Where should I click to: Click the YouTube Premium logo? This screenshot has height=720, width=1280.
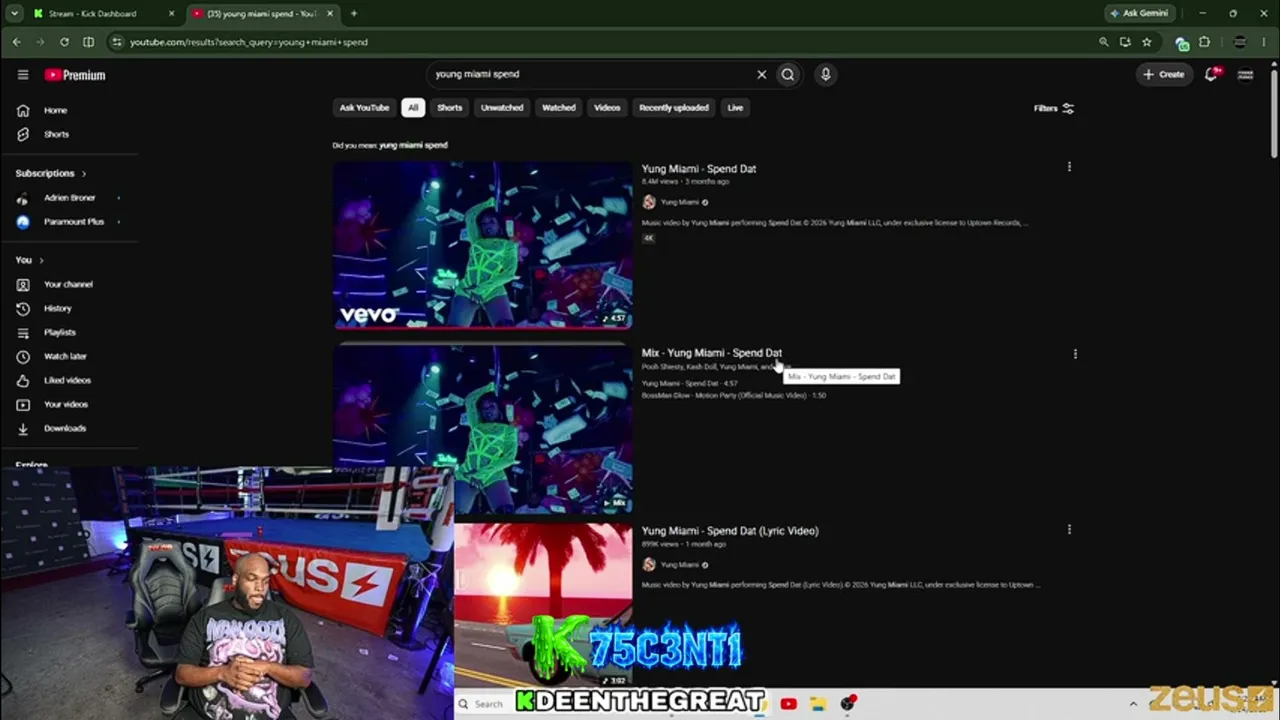[75, 75]
